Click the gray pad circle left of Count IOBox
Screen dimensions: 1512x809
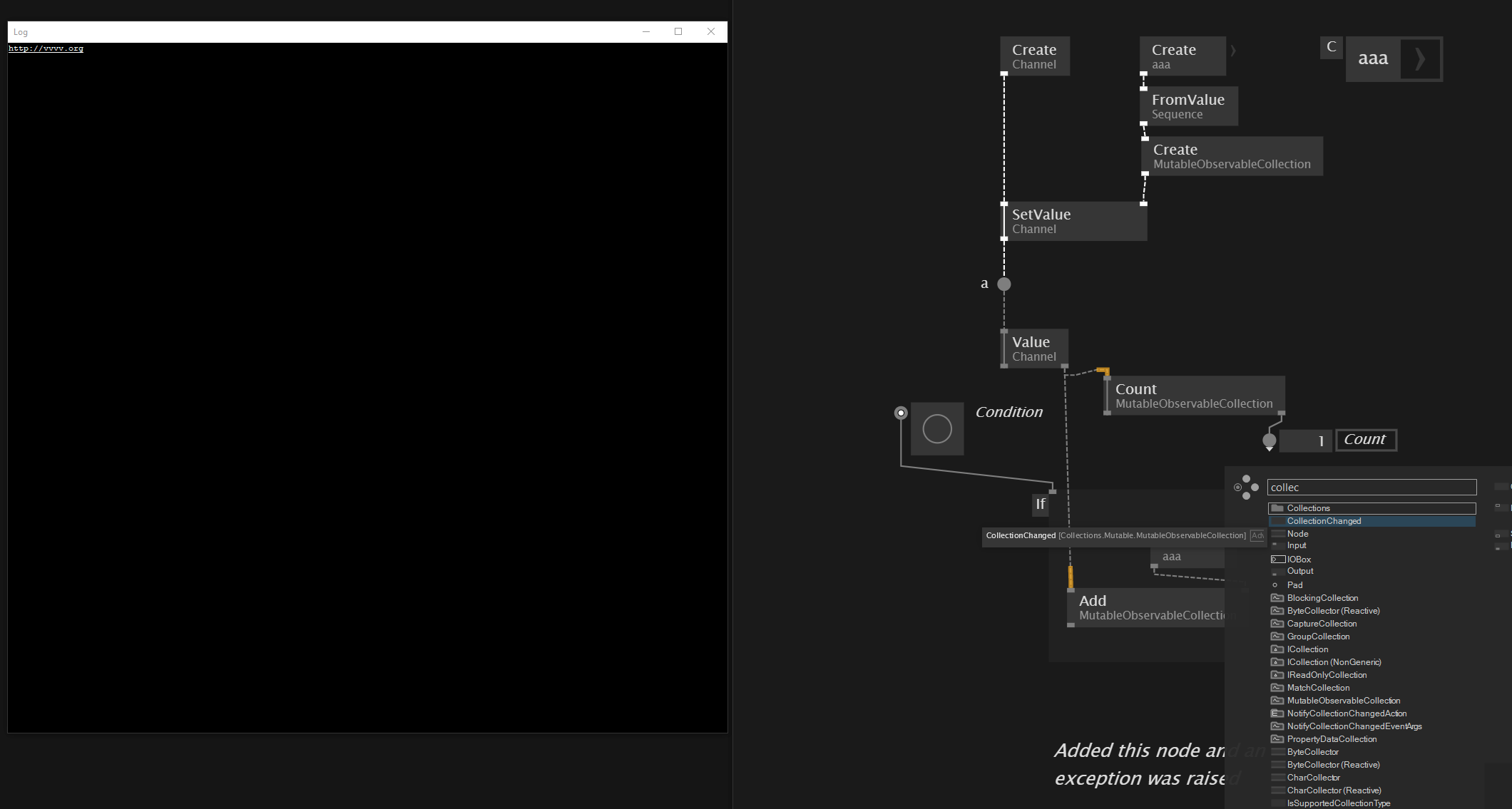coord(1270,440)
